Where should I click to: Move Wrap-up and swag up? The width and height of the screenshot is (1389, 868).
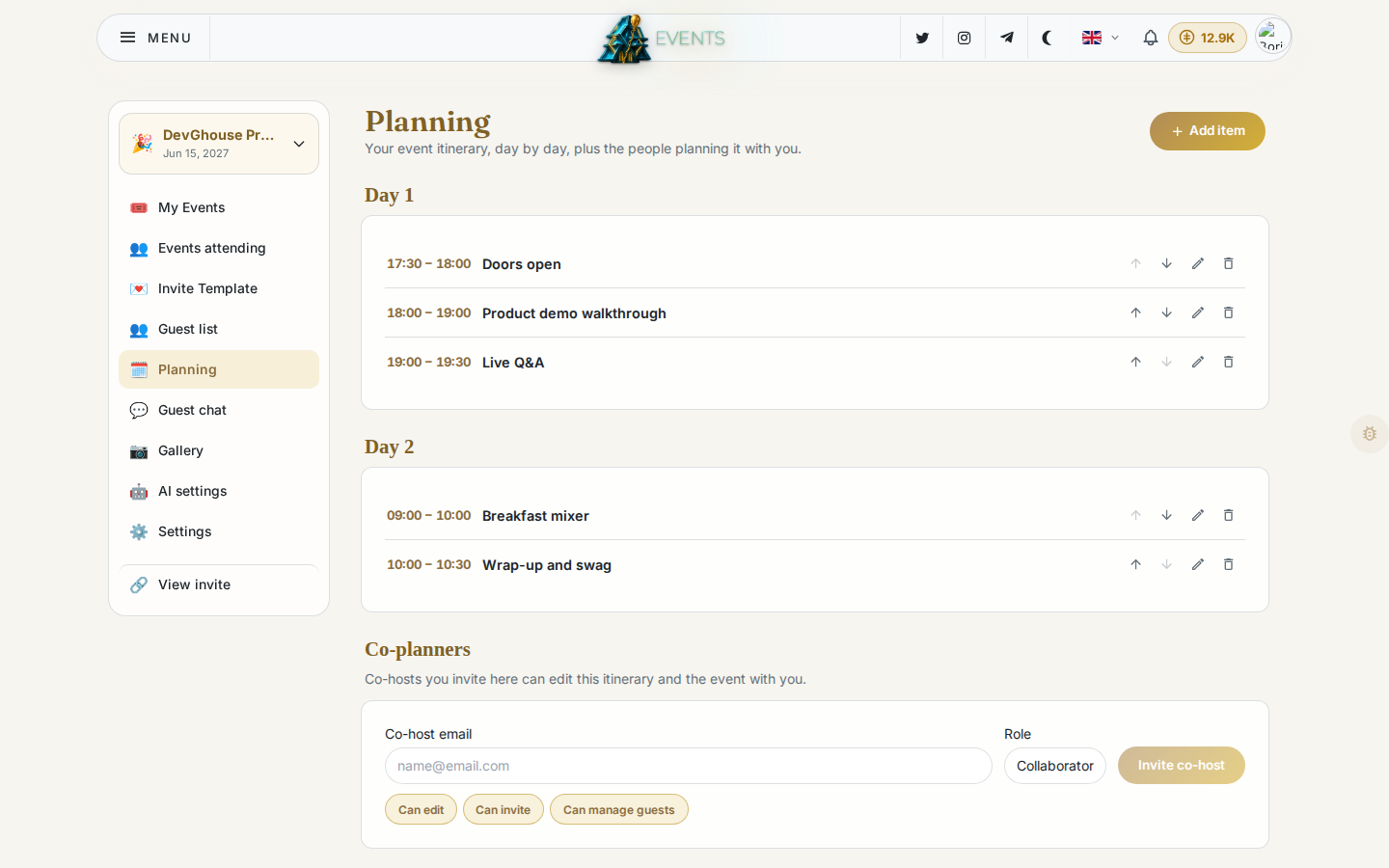pos(1135,564)
